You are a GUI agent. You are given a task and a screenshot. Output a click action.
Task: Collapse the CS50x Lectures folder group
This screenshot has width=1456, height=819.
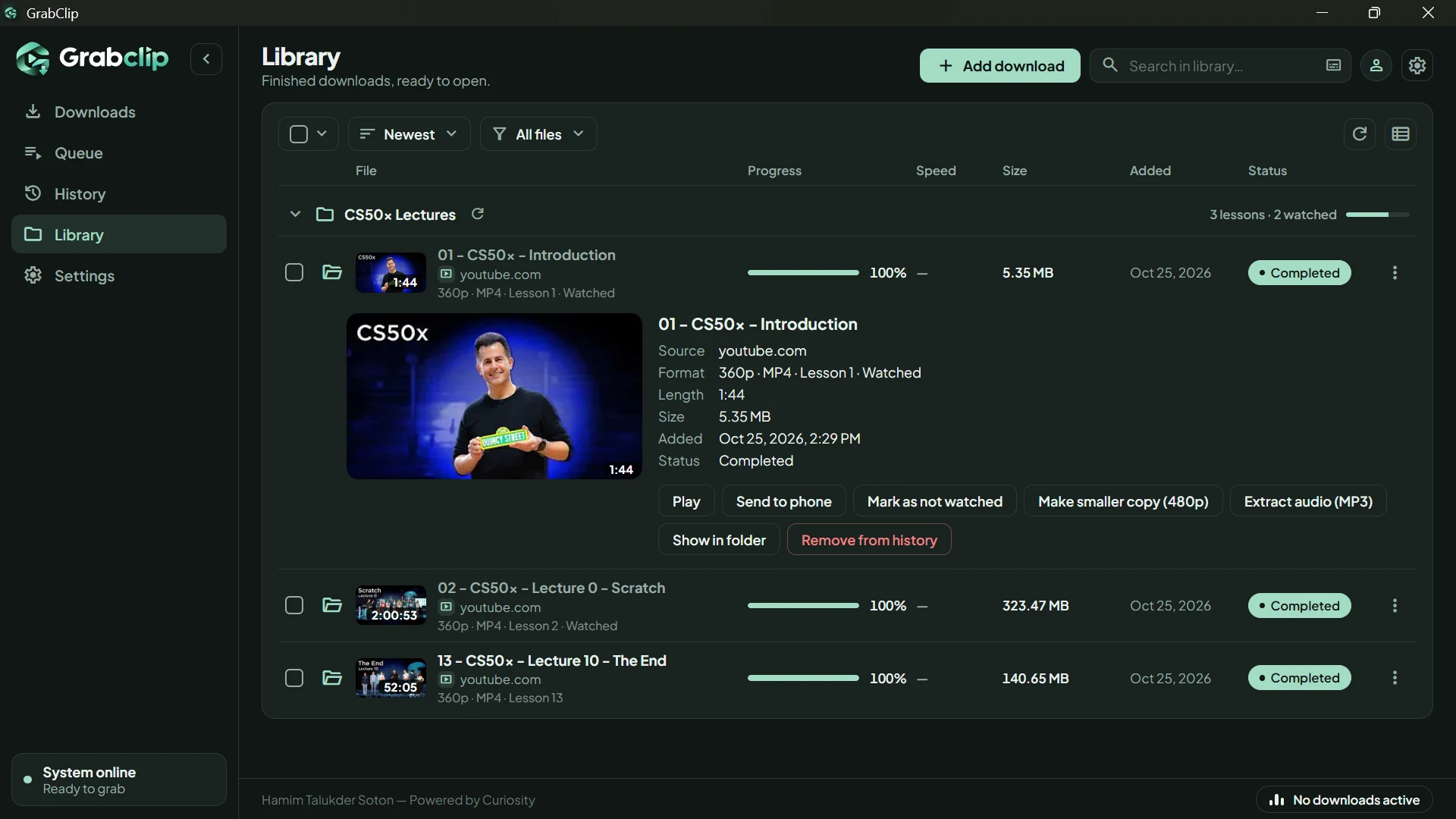295,215
